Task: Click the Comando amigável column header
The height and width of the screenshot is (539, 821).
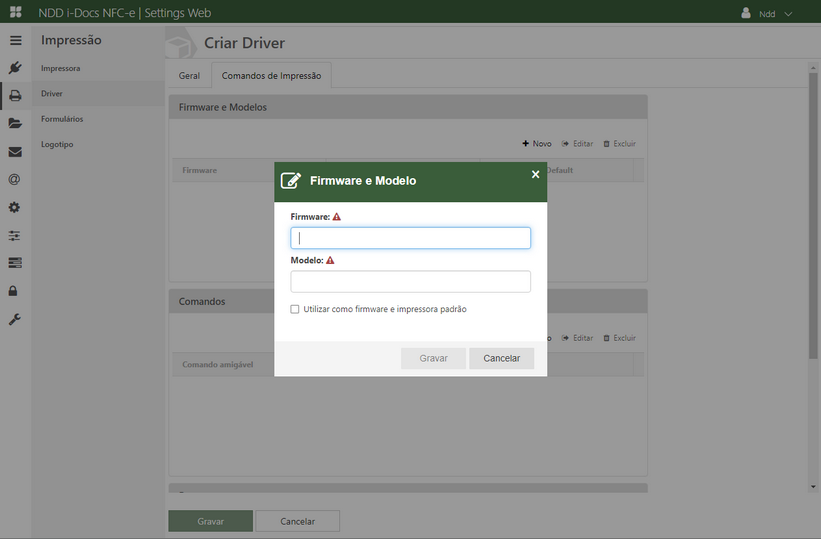Action: (x=218, y=365)
